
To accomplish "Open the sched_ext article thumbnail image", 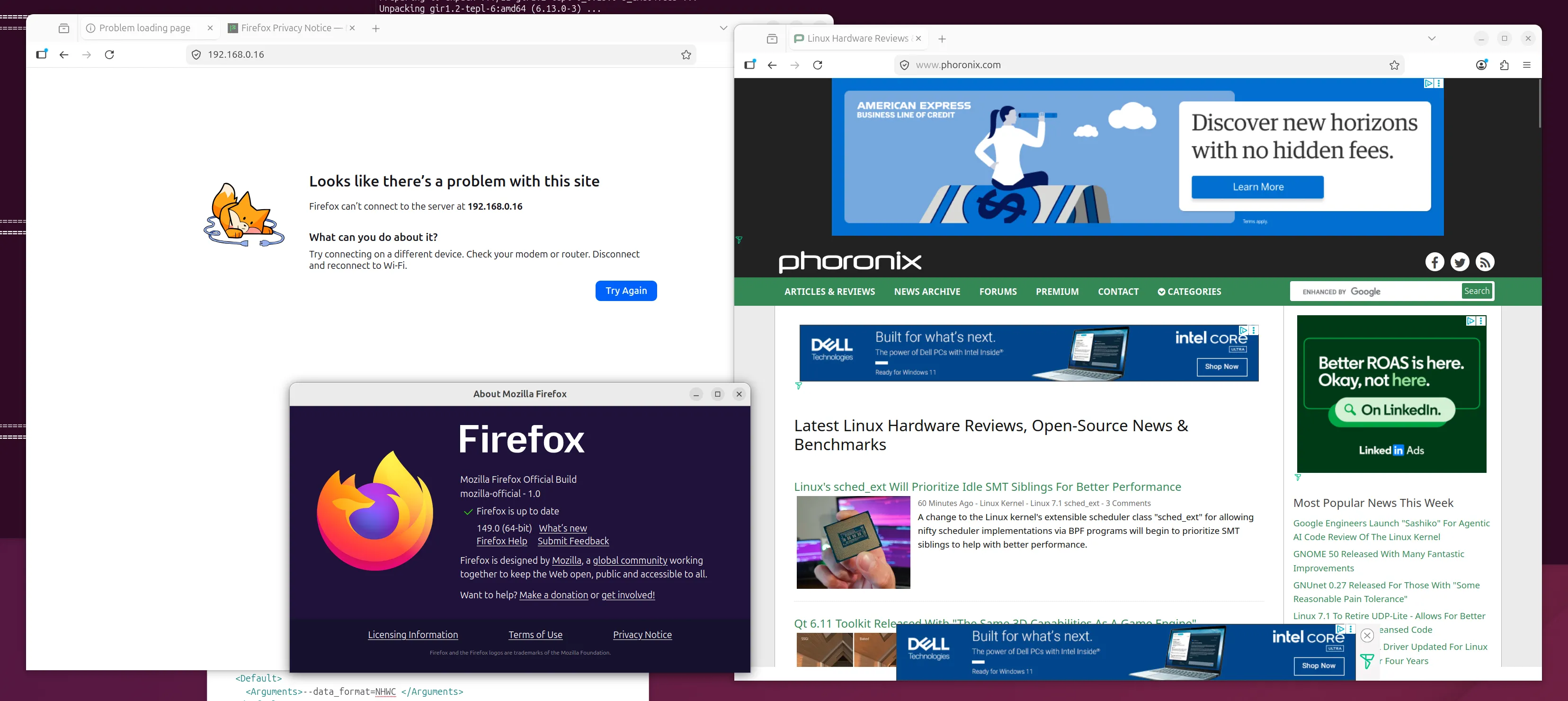I will (x=853, y=542).
